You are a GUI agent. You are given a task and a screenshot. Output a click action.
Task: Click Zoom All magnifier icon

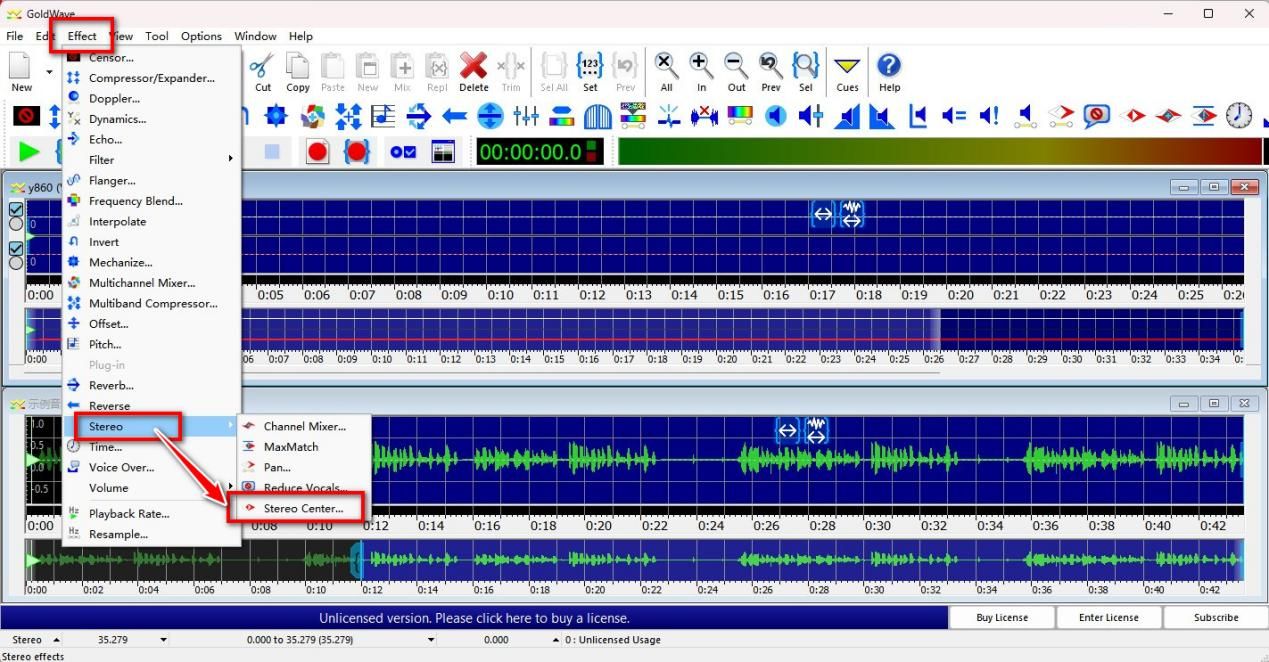tap(666, 72)
